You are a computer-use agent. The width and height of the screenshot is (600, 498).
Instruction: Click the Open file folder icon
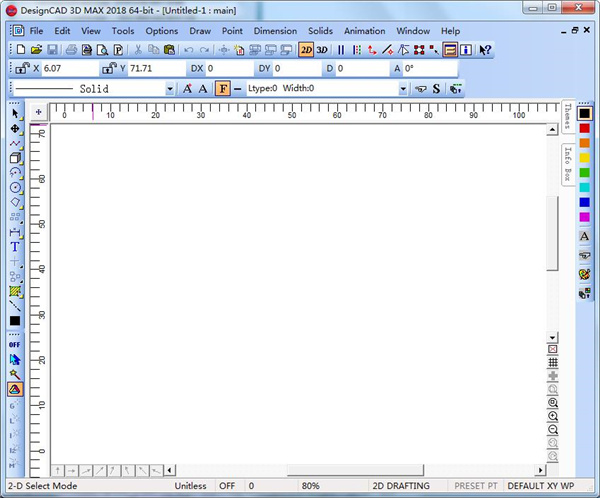point(36,49)
